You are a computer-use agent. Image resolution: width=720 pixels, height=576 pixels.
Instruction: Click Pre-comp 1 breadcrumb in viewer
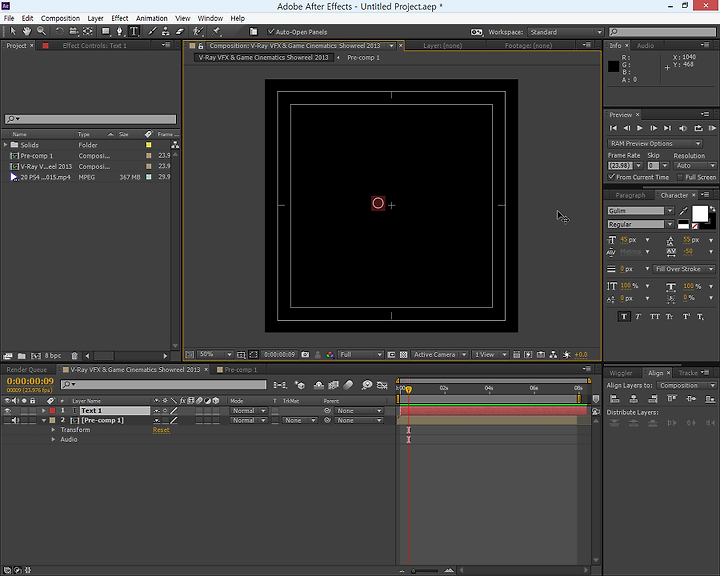coord(363,57)
